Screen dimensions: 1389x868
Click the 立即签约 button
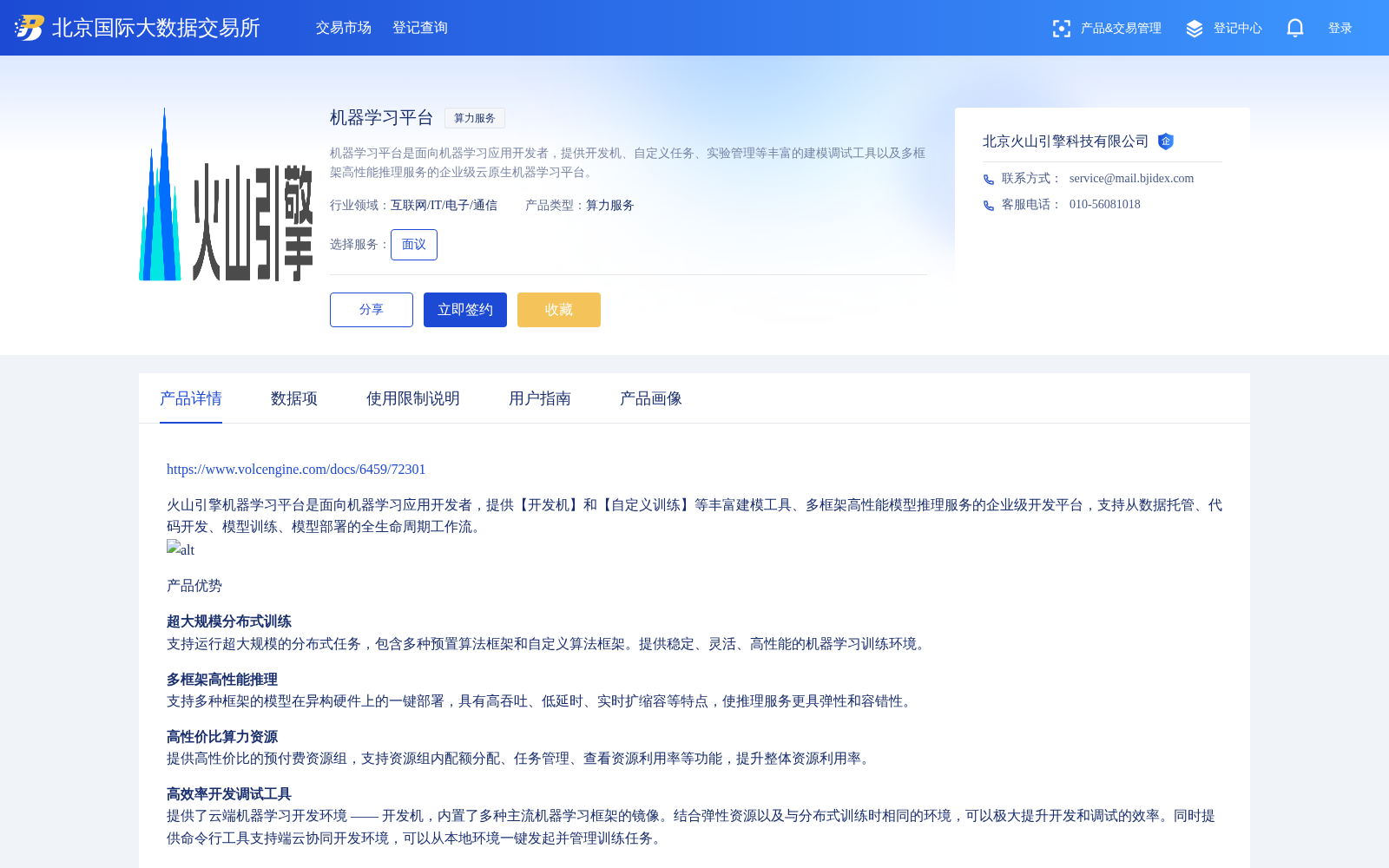coord(465,310)
